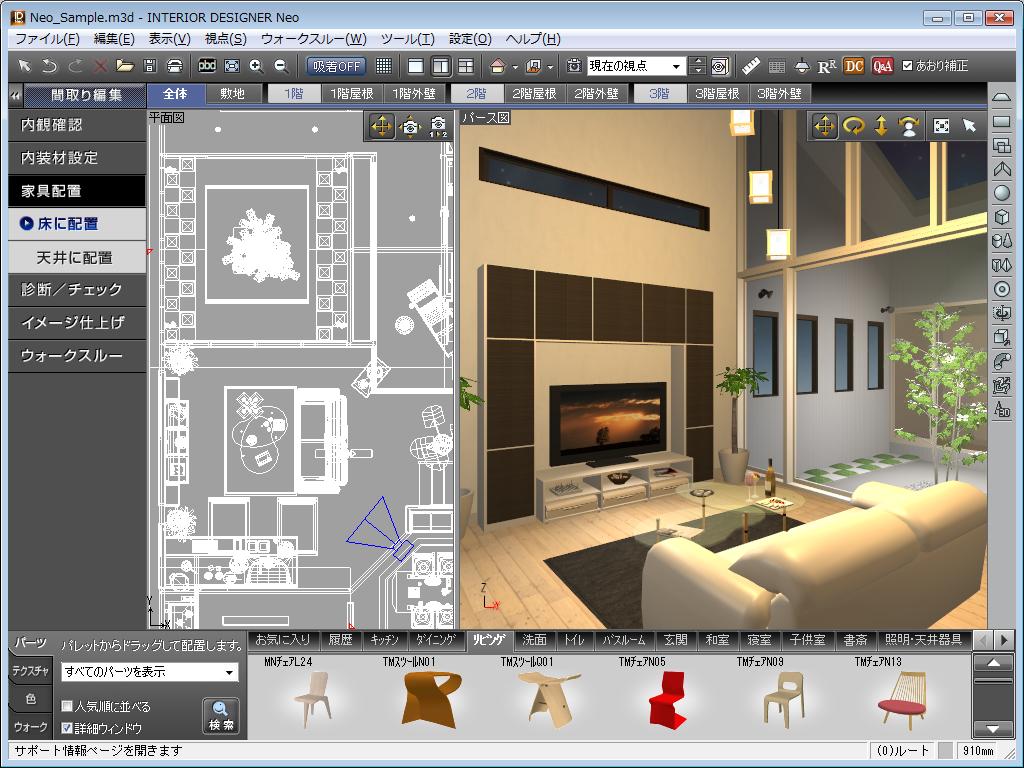
Task: Expand the すべてのパーツを表示 dropdown
Action: [x=230, y=673]
